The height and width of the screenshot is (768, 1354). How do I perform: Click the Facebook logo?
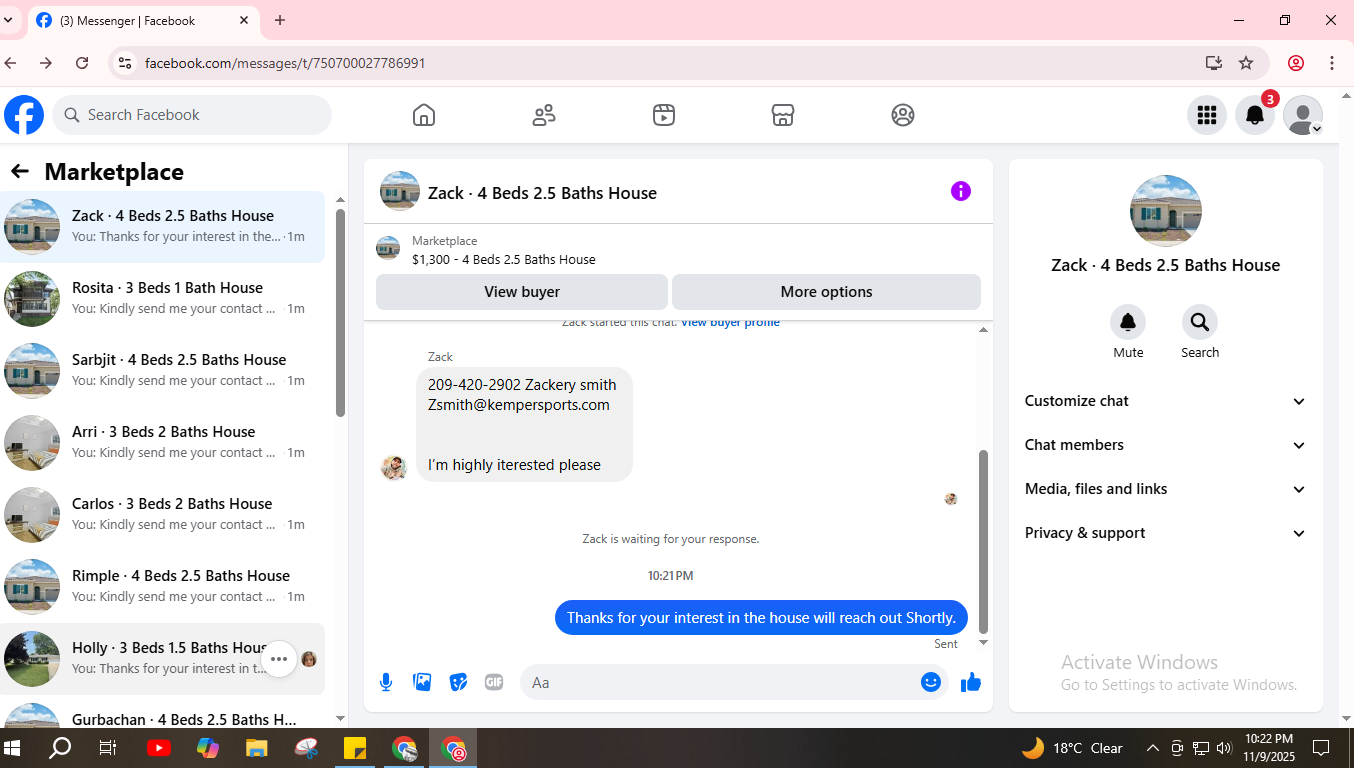(x=24, y=115)
